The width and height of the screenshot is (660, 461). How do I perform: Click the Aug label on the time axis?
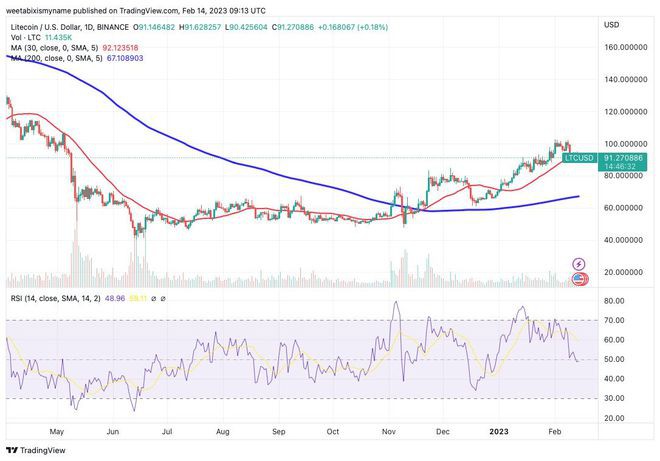(222, 430)
